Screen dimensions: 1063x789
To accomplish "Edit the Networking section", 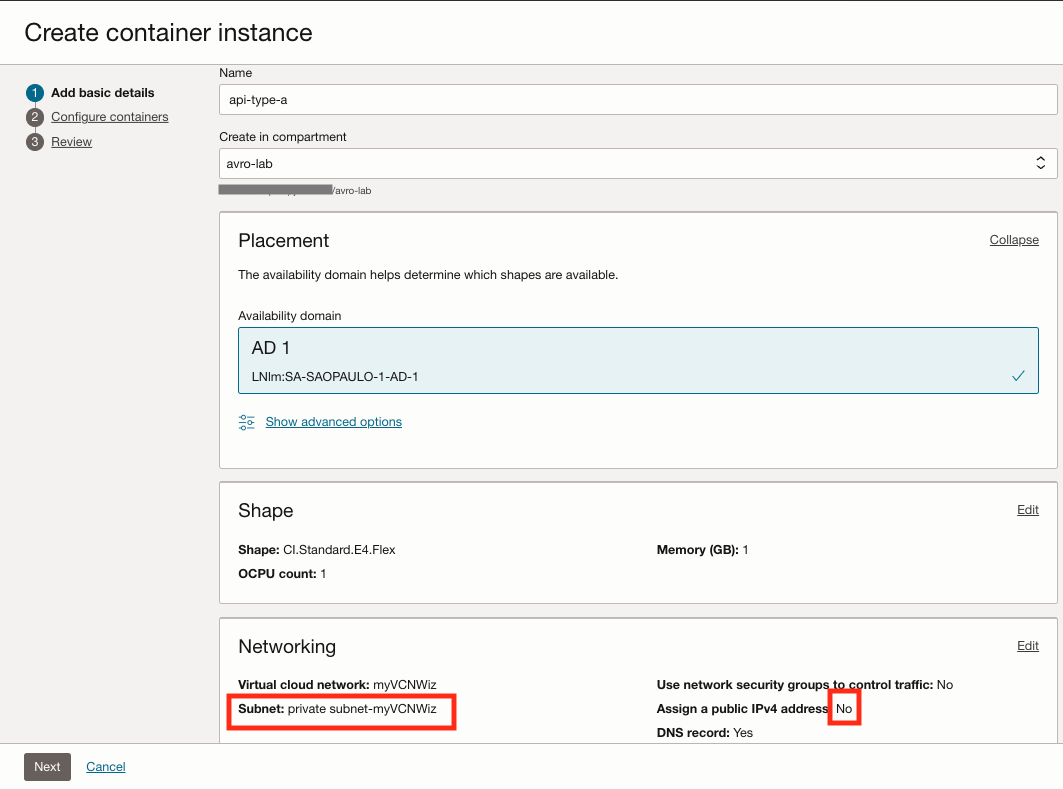I will [x=1027, y=646].
